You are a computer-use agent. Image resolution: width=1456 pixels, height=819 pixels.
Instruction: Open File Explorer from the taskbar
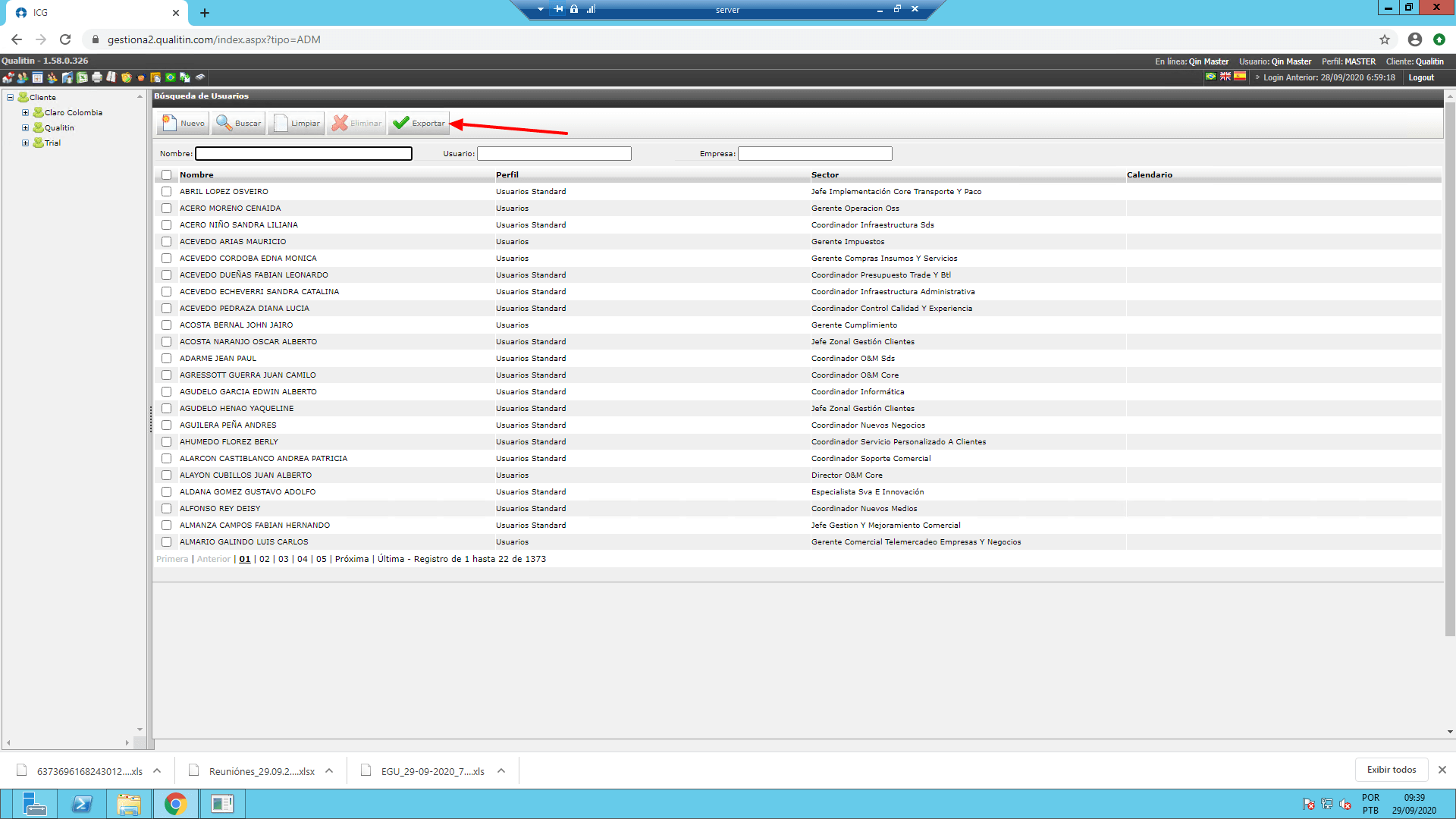coord(129,804)
